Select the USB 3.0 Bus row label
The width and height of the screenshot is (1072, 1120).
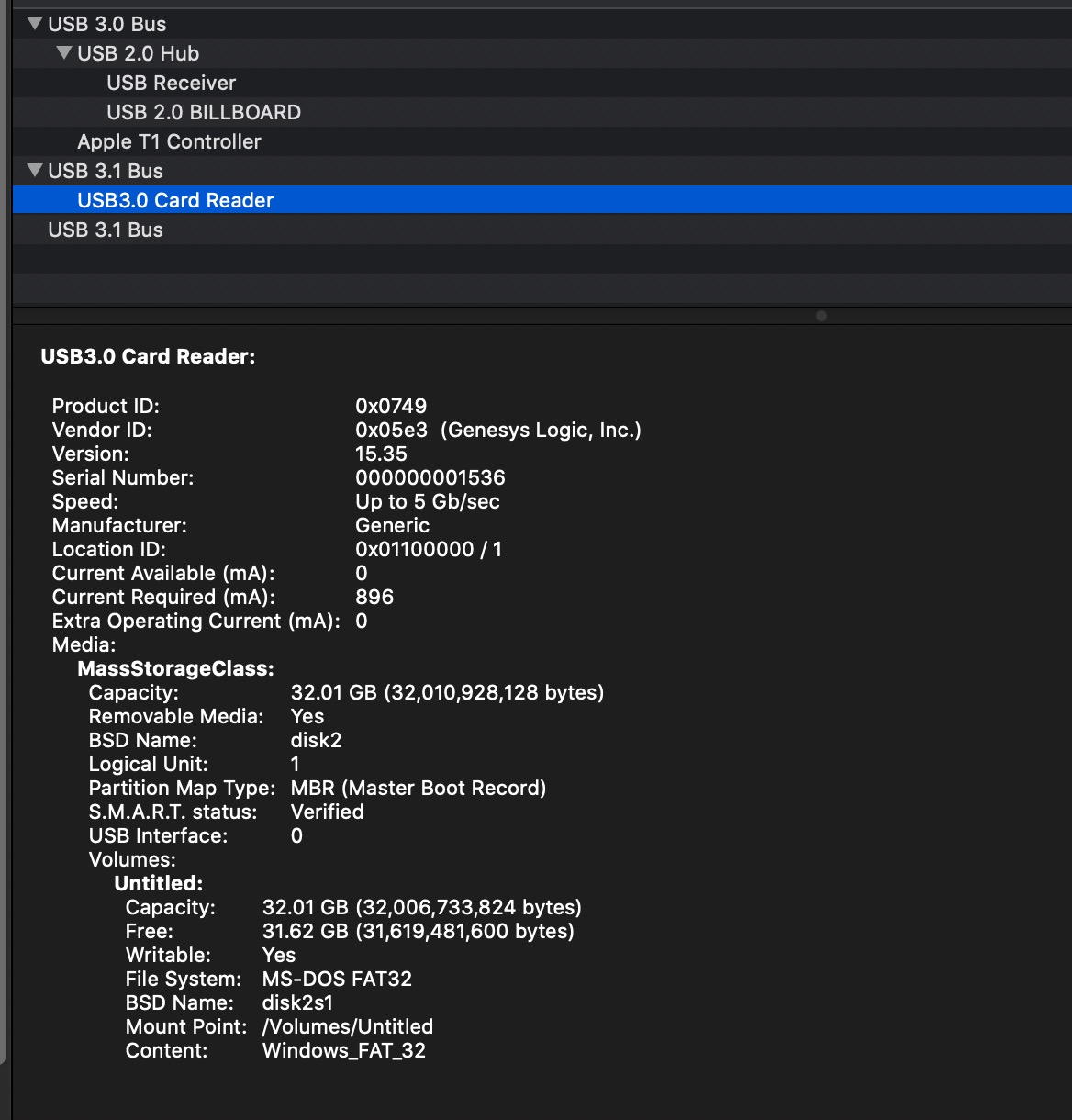106,24
